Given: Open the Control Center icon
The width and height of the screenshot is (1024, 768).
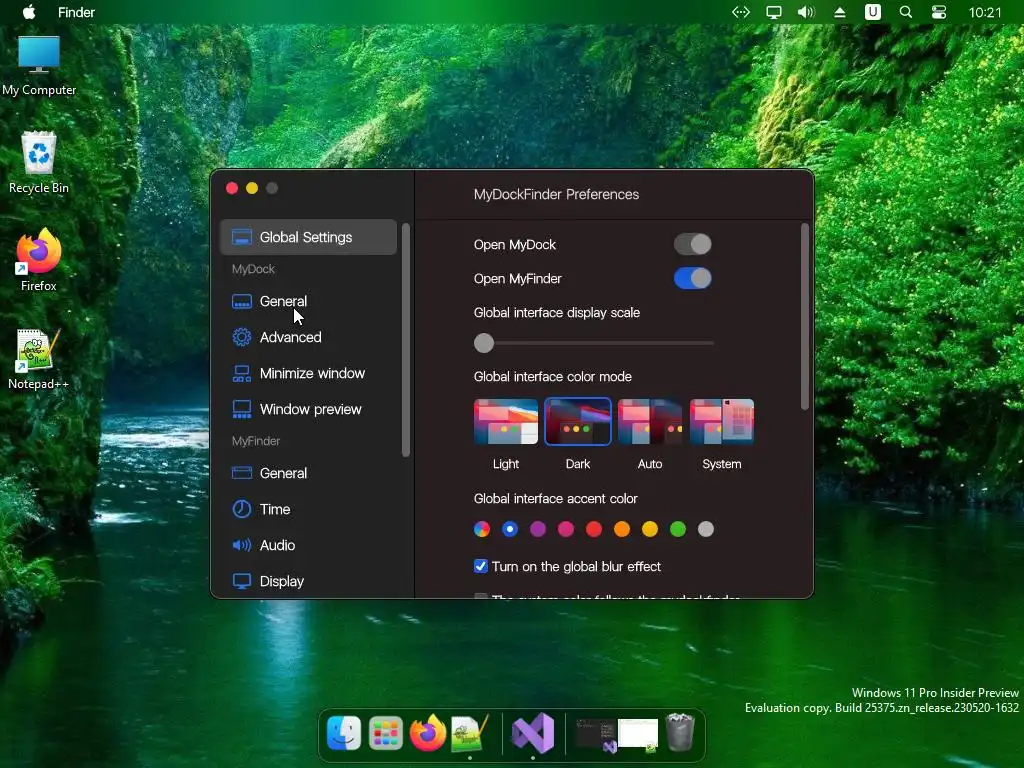Looking at the screenshot, I should tap(938, 12).
